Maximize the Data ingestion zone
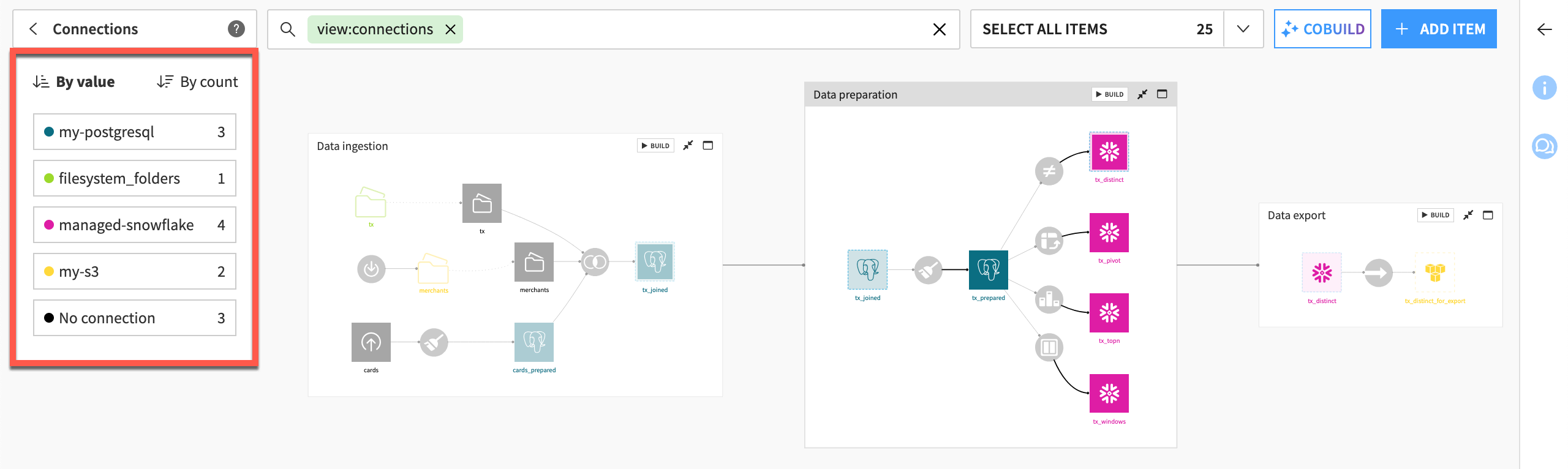 tap(708, 146)
